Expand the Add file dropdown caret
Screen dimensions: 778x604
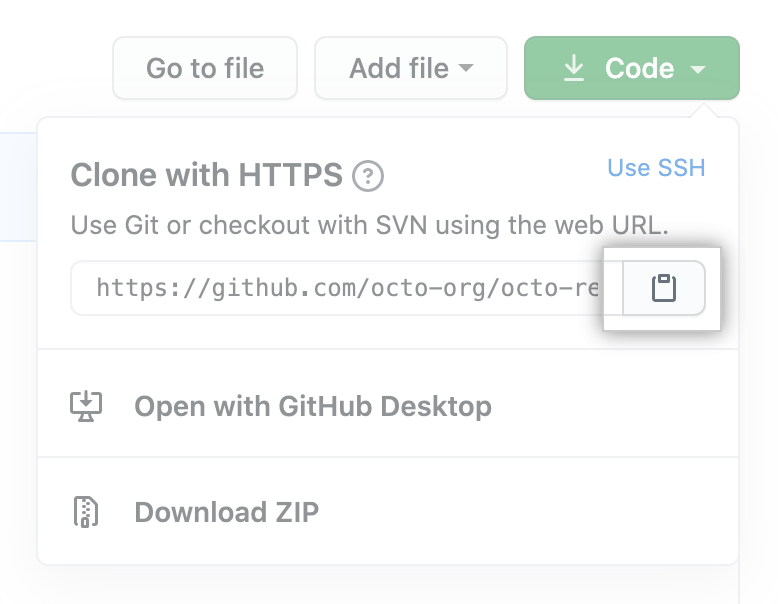pyautogui.click(x=466, y=69)
